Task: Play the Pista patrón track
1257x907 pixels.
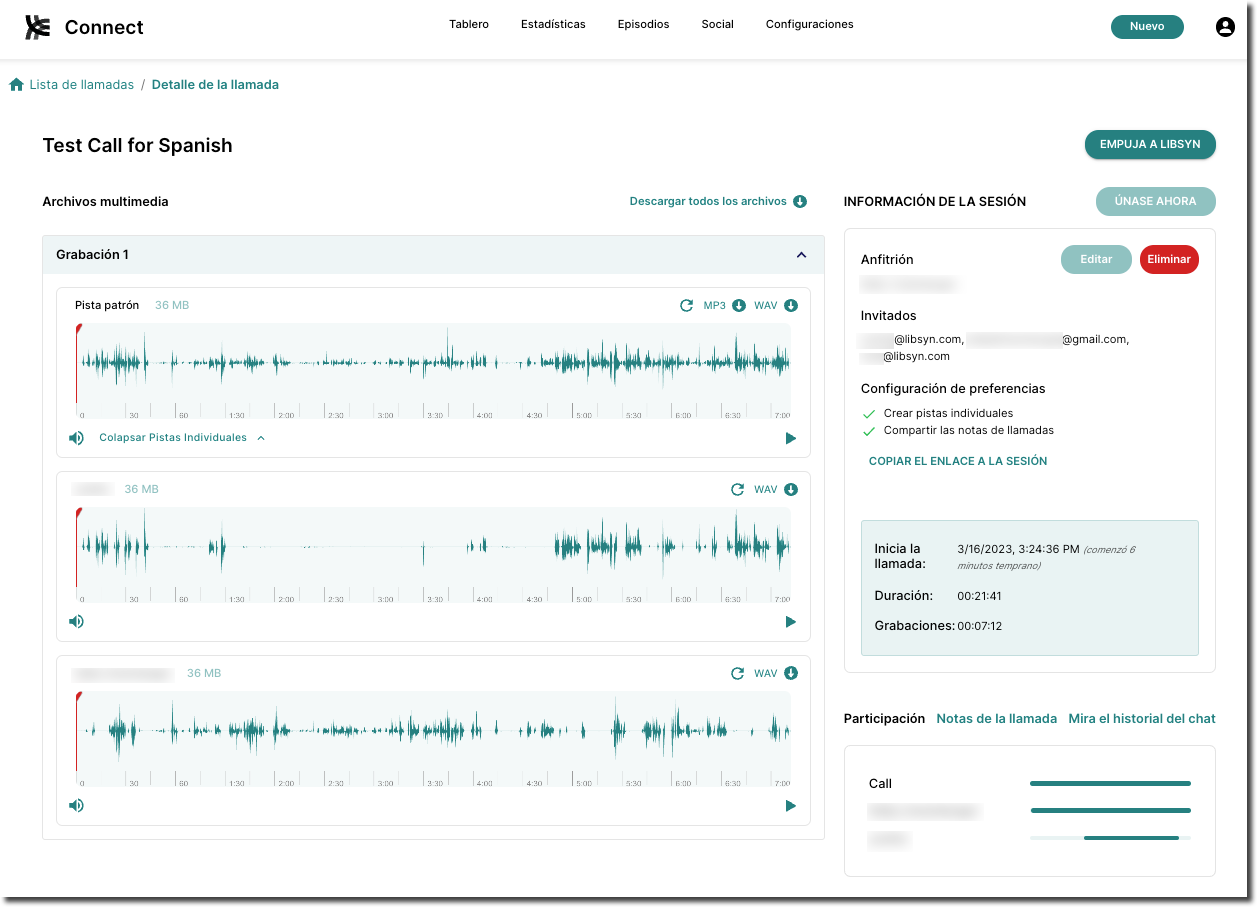Action: coord(791,438)
